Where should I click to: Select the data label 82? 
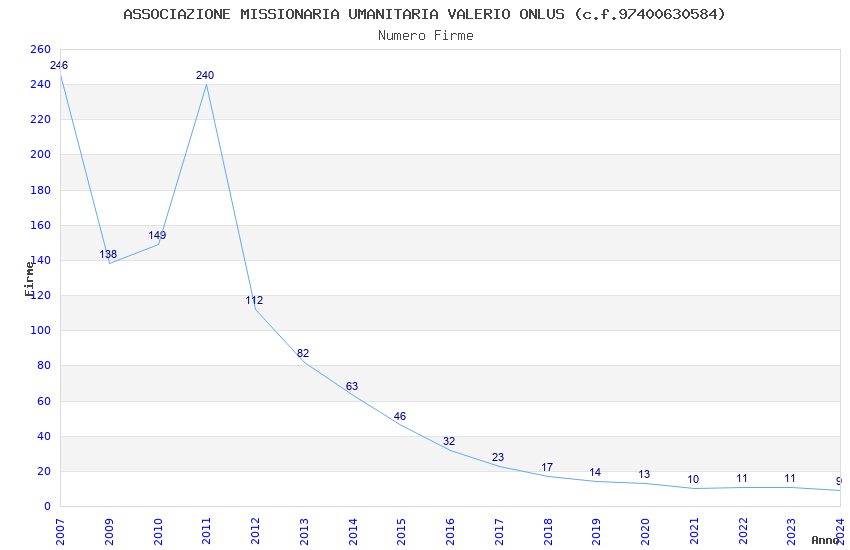tap(303, 353)
